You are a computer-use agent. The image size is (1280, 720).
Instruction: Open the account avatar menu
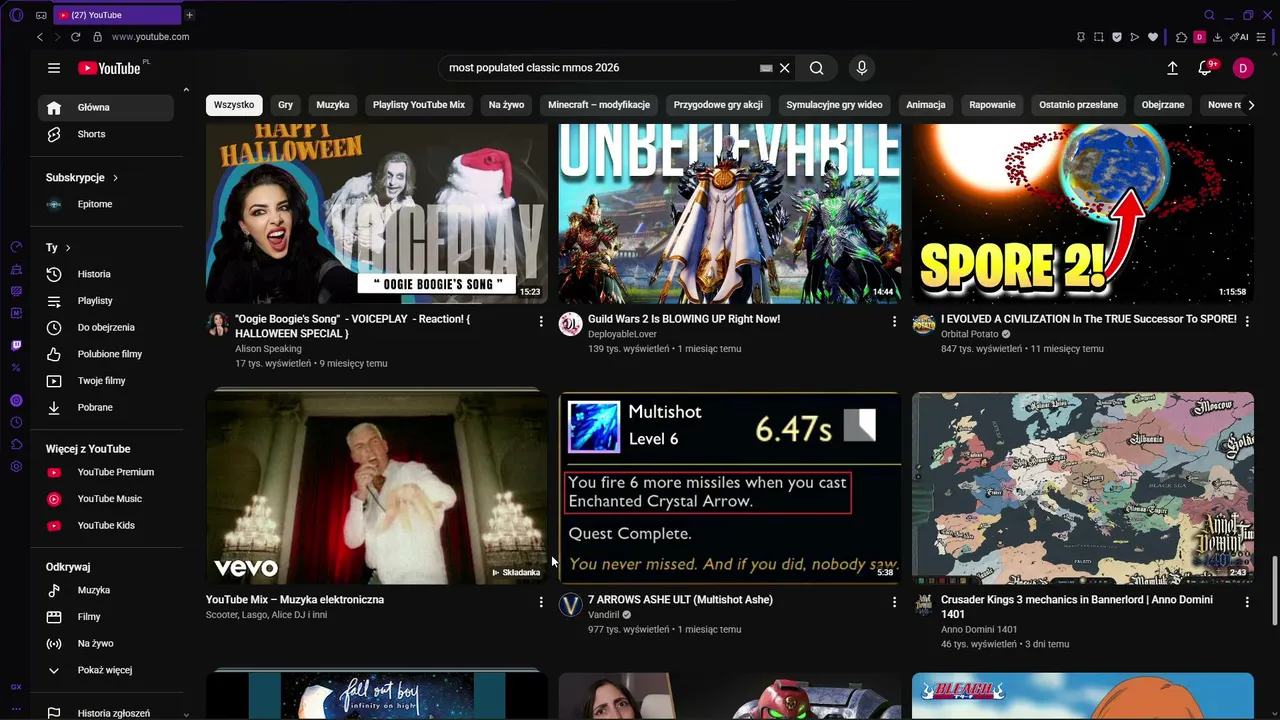pyautogui.click(x=1243, y=68)
